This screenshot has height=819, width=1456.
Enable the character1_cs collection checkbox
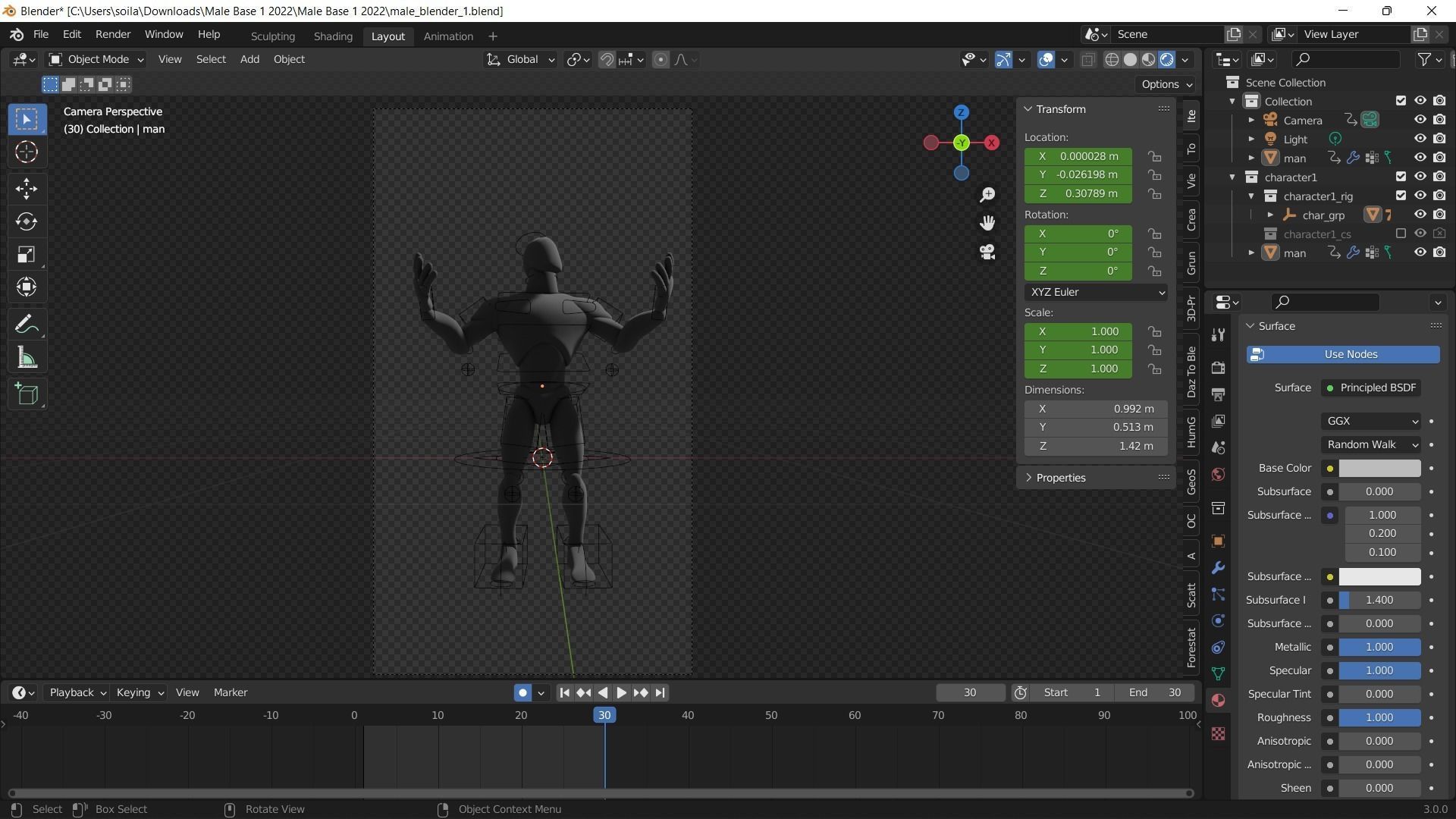pos(1401,234)
